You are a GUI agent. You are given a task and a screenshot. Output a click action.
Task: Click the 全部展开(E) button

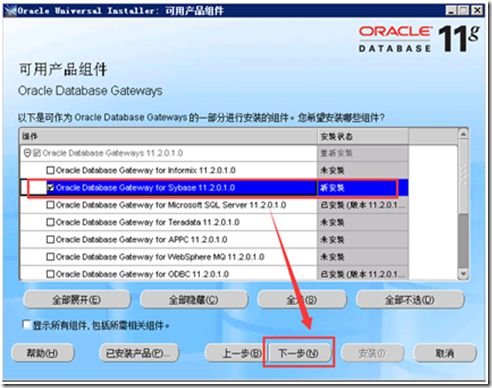pyautogui.click(x=77, y=300)
